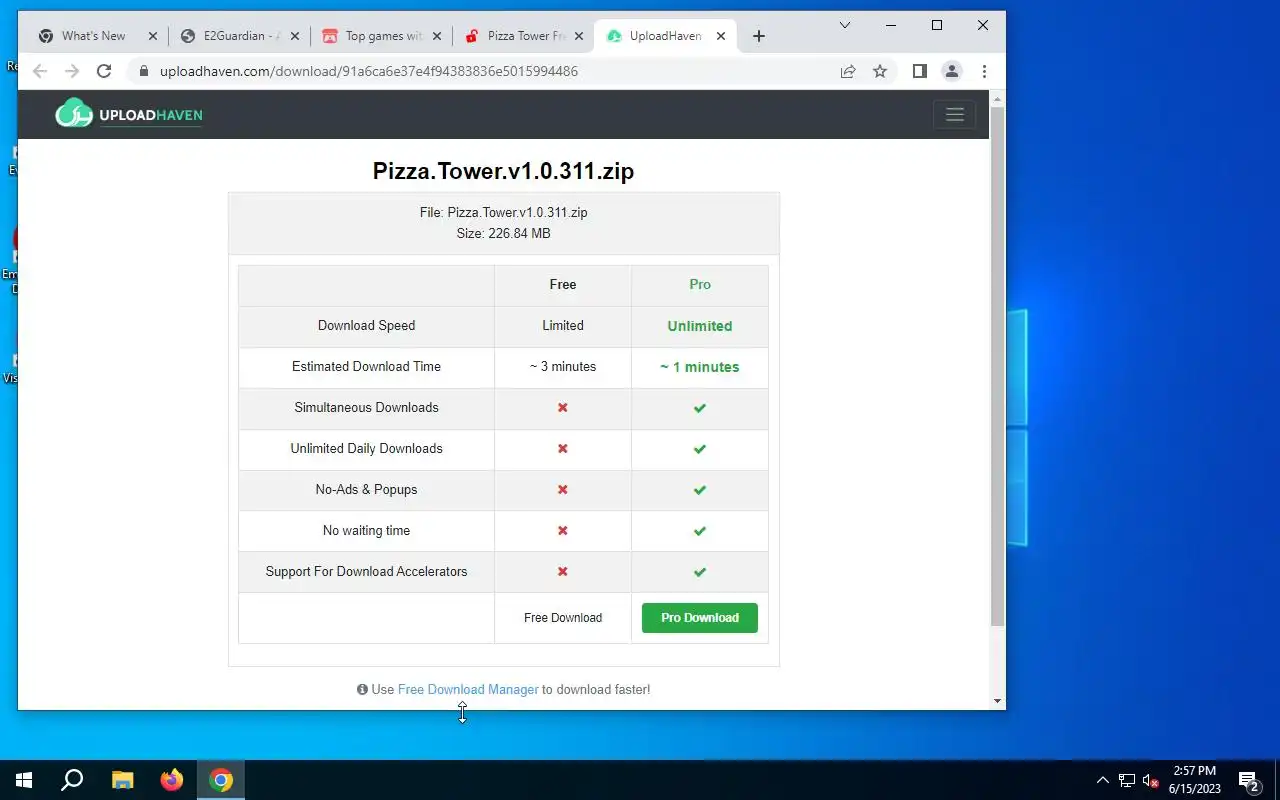The height and width of the screenshot is (800, 1280).
Task: Open the tab search dropdown arrow
Action: tap(845, 25)
